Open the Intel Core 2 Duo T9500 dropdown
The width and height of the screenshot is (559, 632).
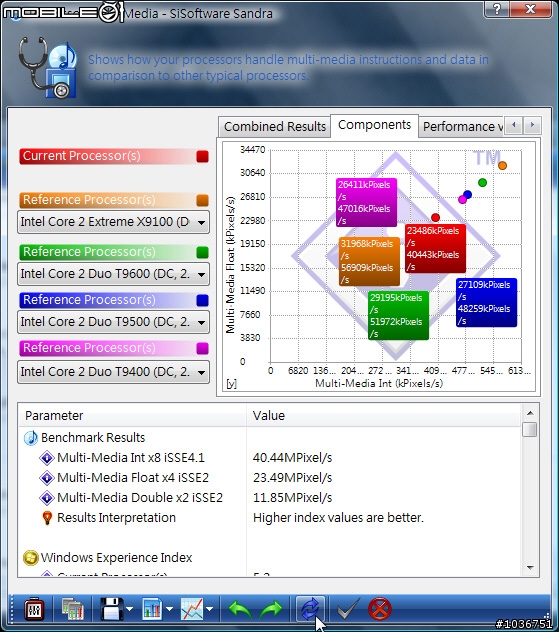[x=113, y=322]
